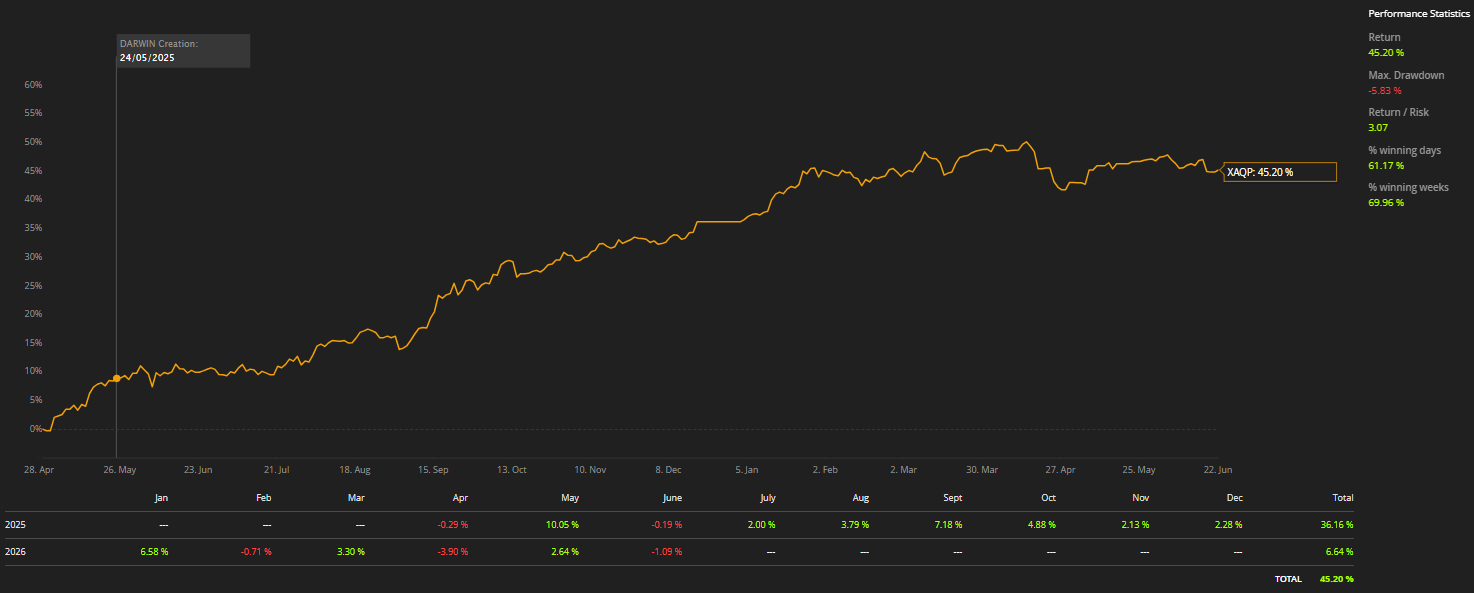Viewport: 1474px width, 593px height.
Task: Click the 15. Sep x-axis date label
Action: [433, 469]
